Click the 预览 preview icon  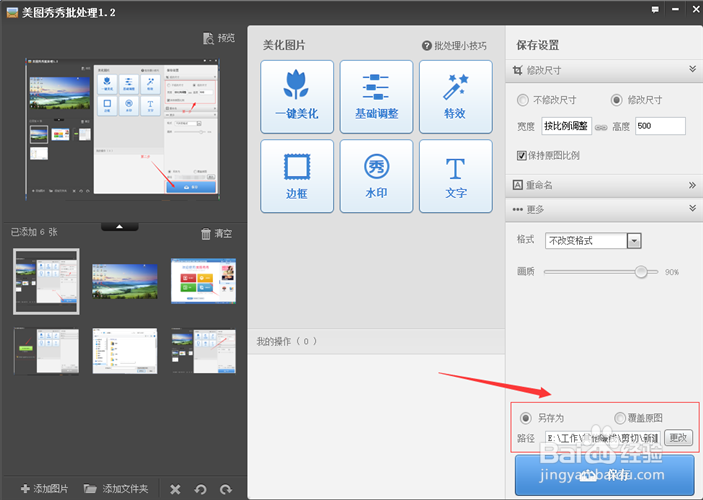pyautogui.click(x=208, y=39)
